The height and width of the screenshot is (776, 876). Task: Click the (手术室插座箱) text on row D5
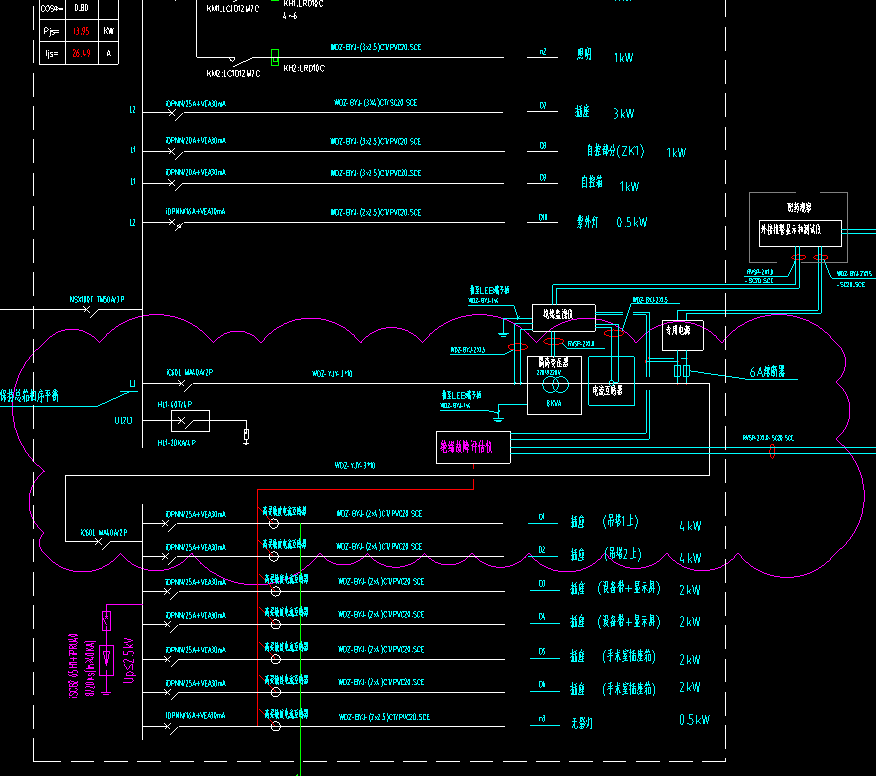coord(629,656)
